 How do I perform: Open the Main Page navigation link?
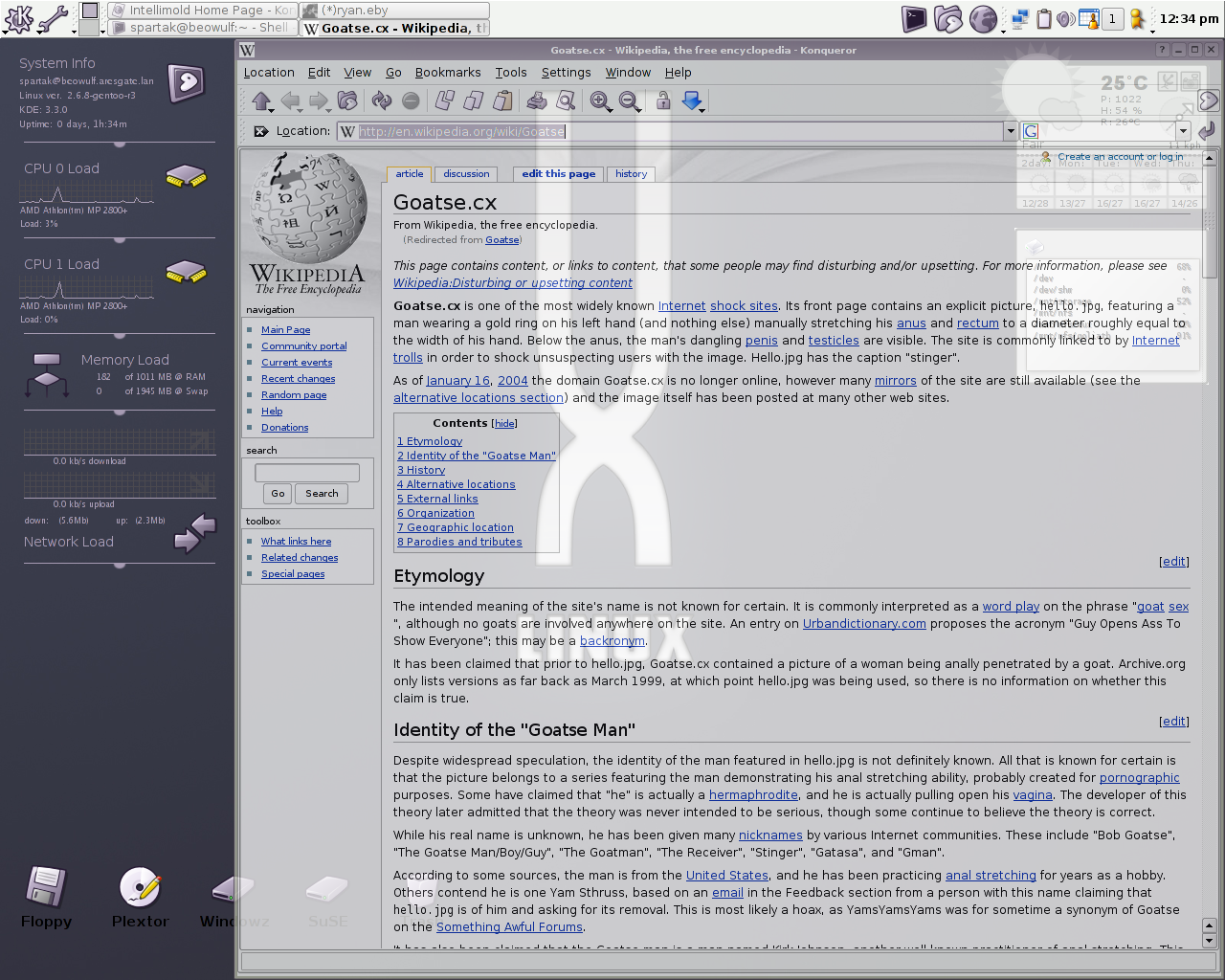coord(286,330)
